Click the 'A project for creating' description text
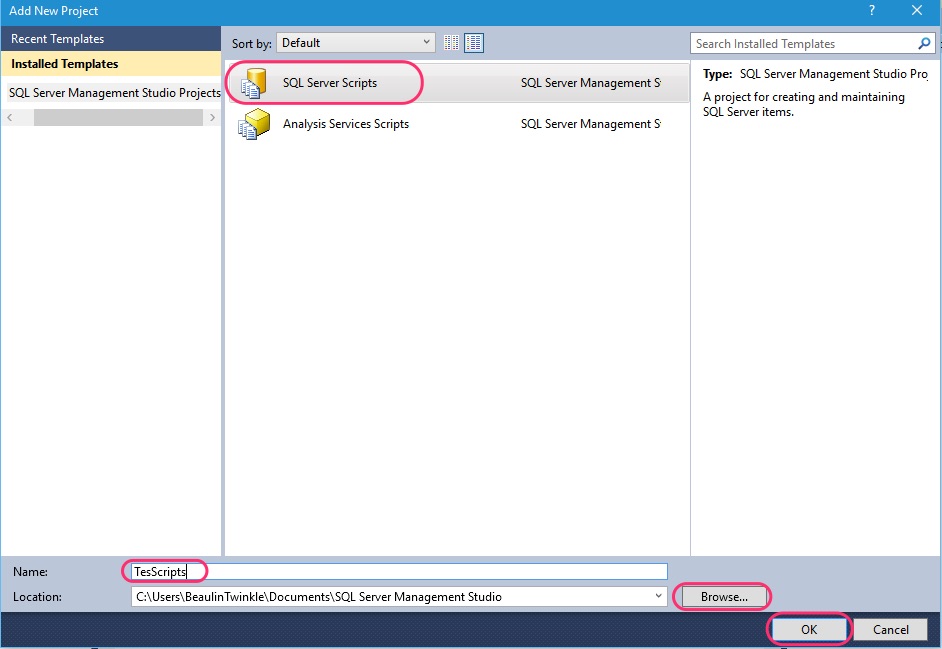 click(803, 105)
